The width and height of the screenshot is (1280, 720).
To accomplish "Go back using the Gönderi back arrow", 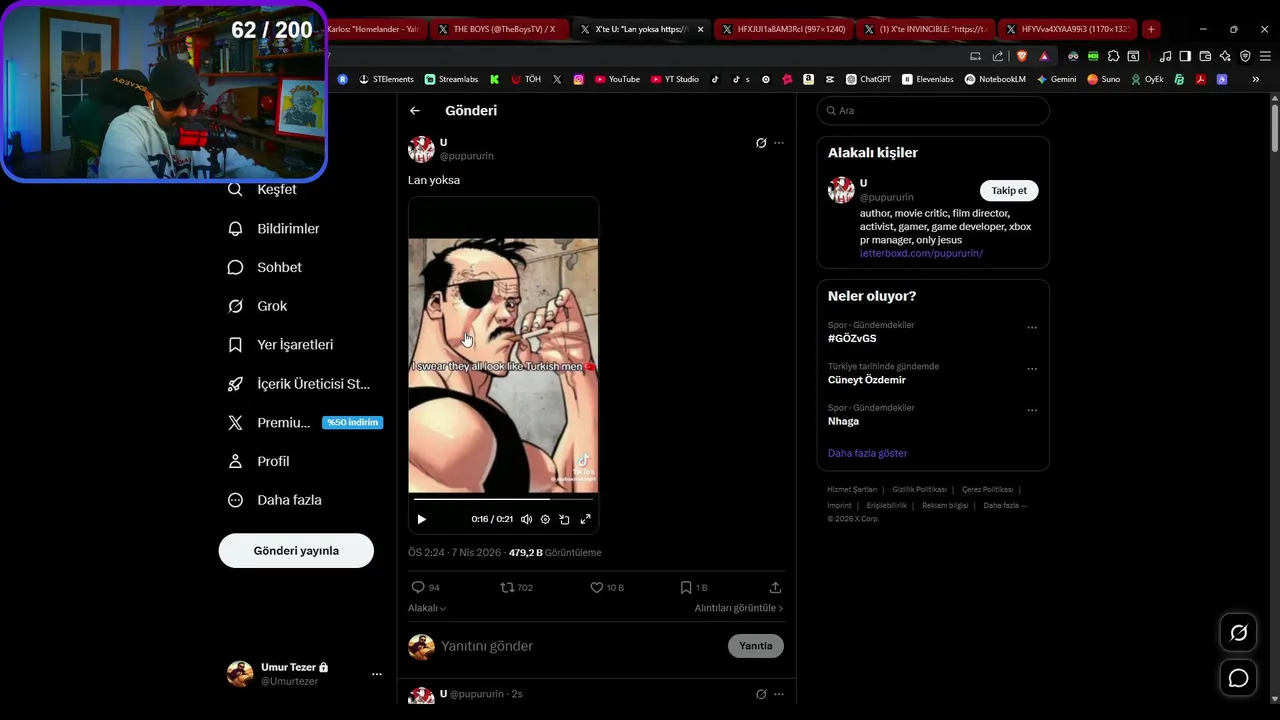I will tap(415, 110).
